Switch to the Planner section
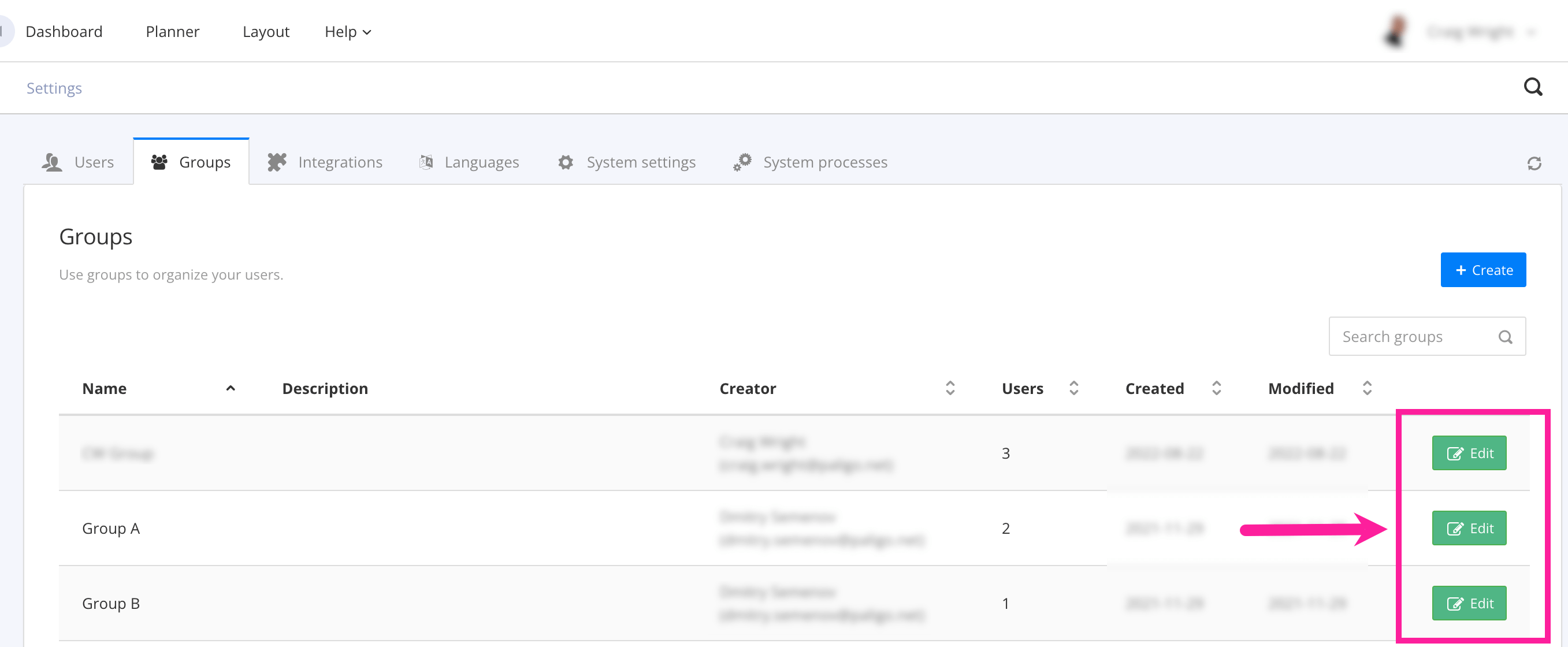 point(172,32)
